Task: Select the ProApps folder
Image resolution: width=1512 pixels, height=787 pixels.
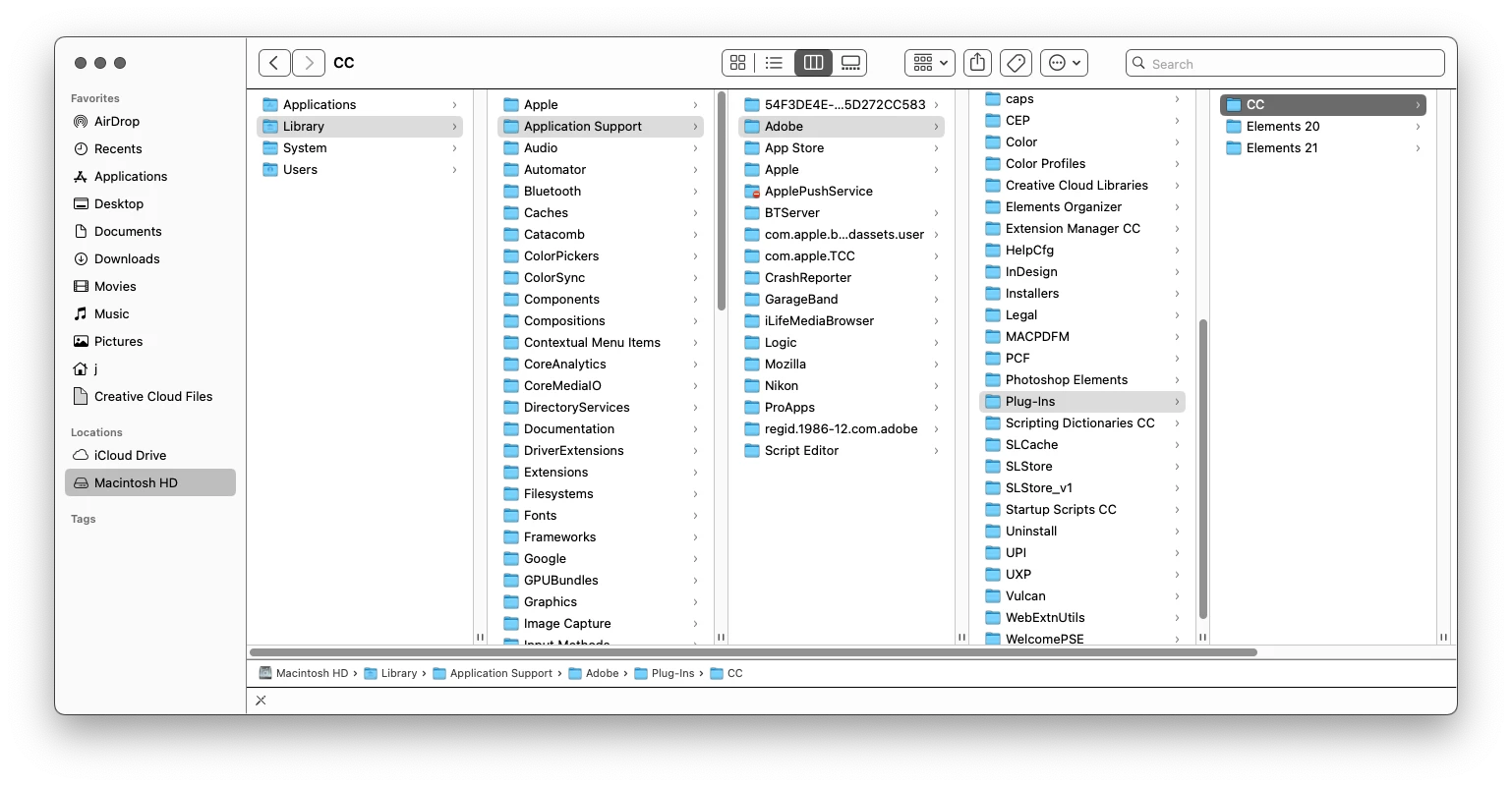Action: (842, 408)
